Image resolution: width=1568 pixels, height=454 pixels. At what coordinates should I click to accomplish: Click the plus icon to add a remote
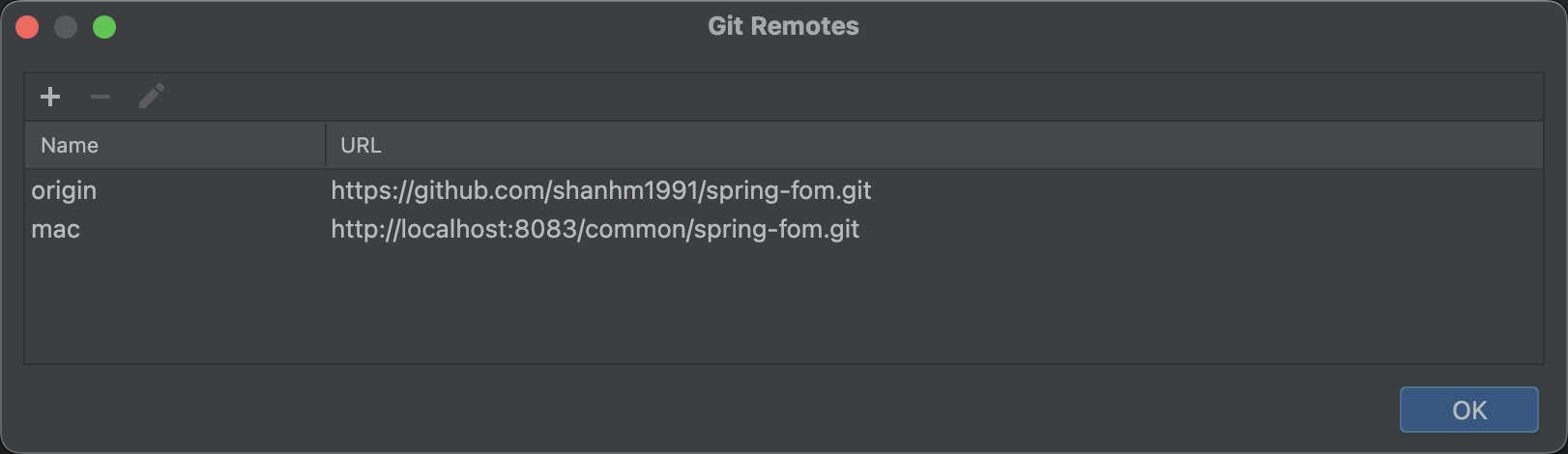(50, 97)
